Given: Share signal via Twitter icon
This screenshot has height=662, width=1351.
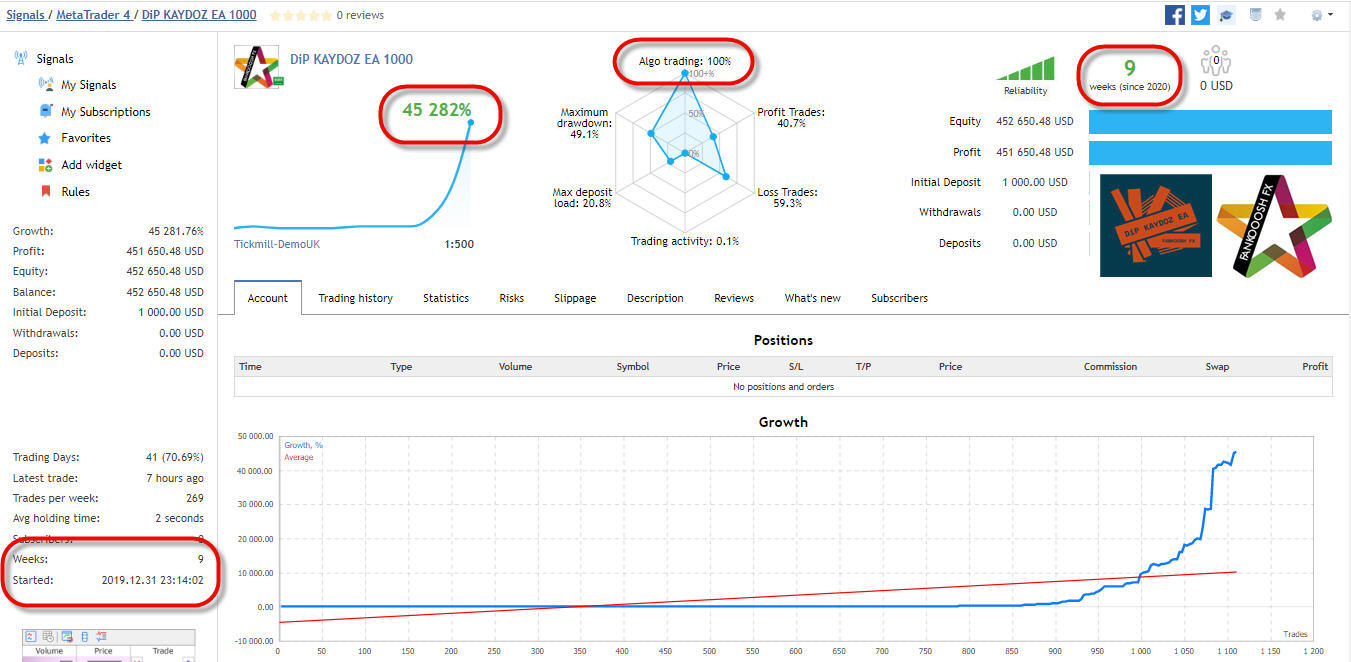Looking at the screenshot, I should tap(1200, 15).
